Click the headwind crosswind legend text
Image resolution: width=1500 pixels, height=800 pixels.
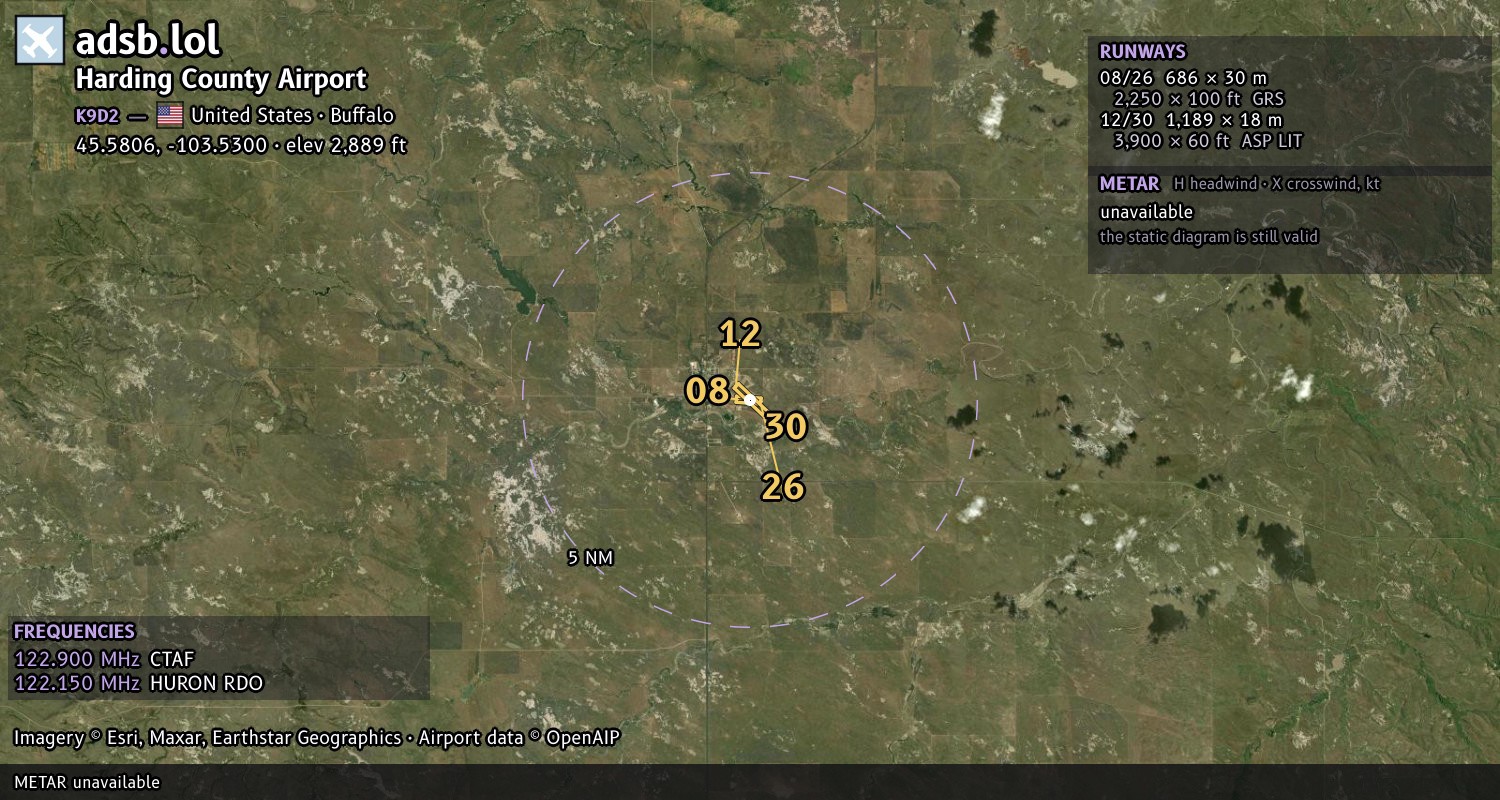pos(1276,184)
